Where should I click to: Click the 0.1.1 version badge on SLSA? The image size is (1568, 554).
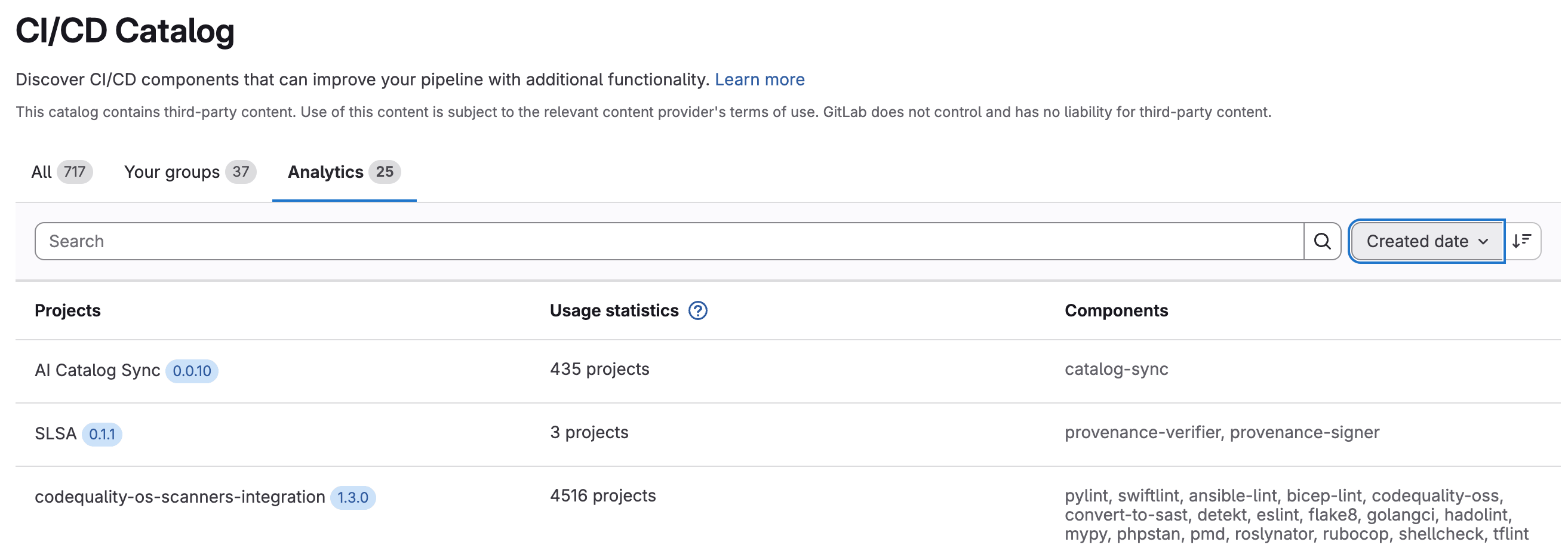click(103, 434)
